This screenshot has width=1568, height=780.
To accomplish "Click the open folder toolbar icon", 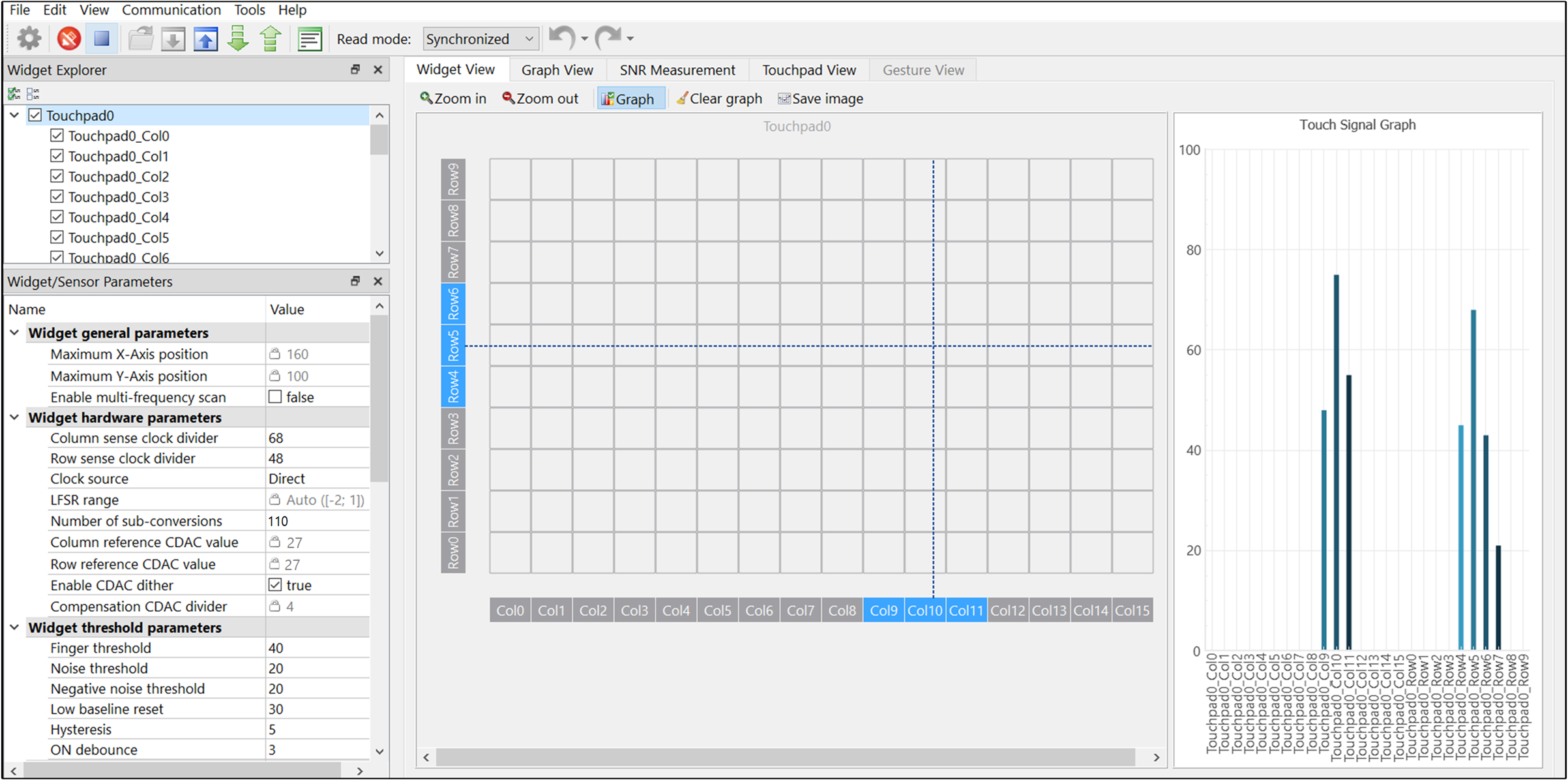I will pos(140,38).
